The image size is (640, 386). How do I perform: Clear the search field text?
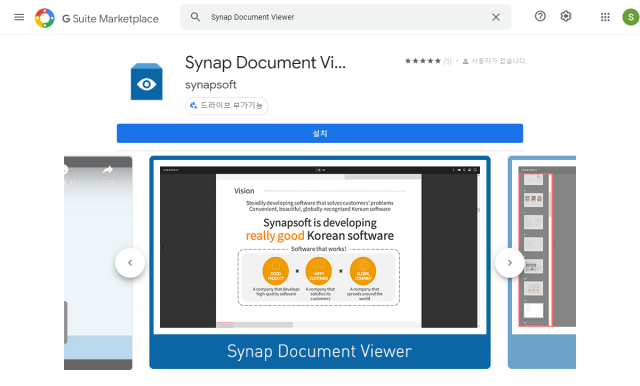point(496,17)
